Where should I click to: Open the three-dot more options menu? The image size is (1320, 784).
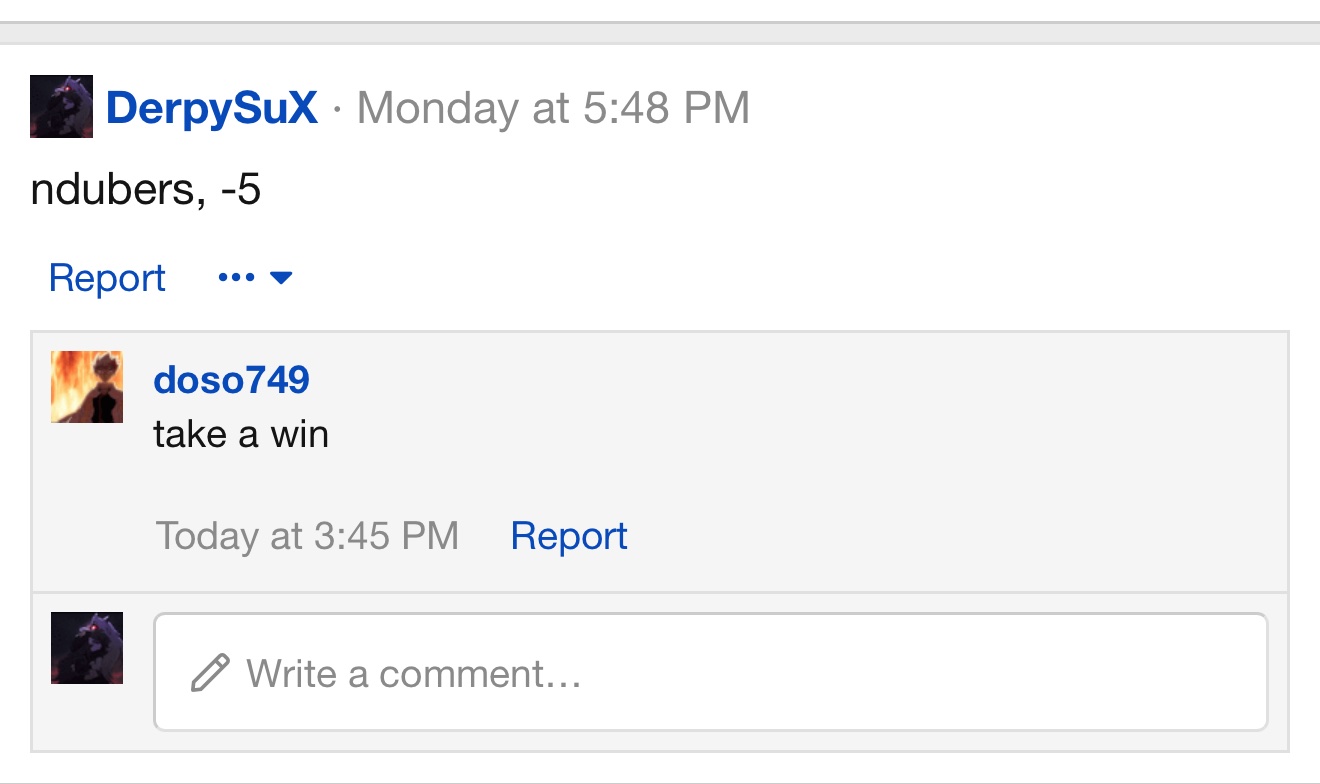(x=236, y=278)
